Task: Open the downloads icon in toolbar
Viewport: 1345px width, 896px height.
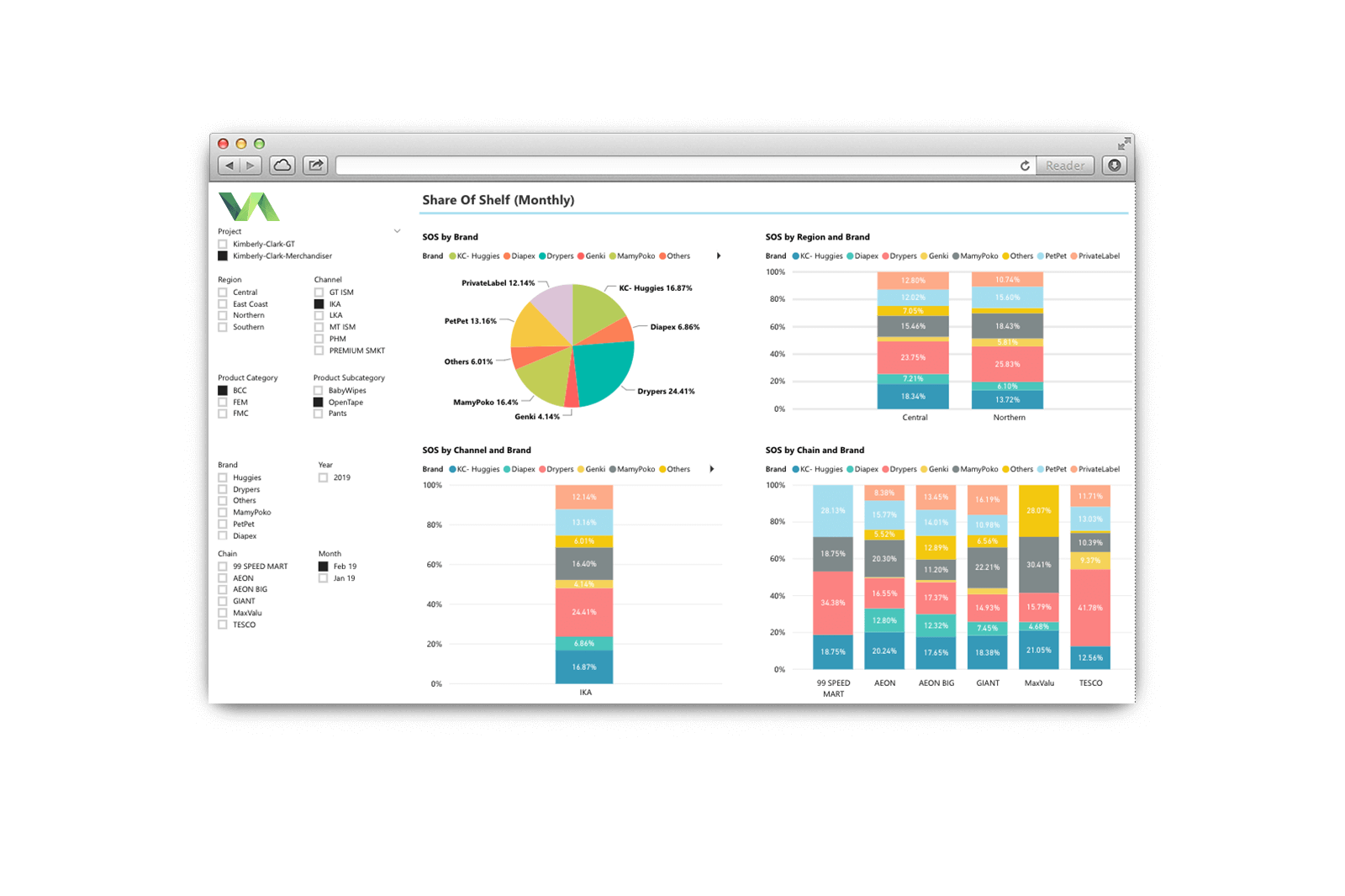Action: pos(1115,166)
